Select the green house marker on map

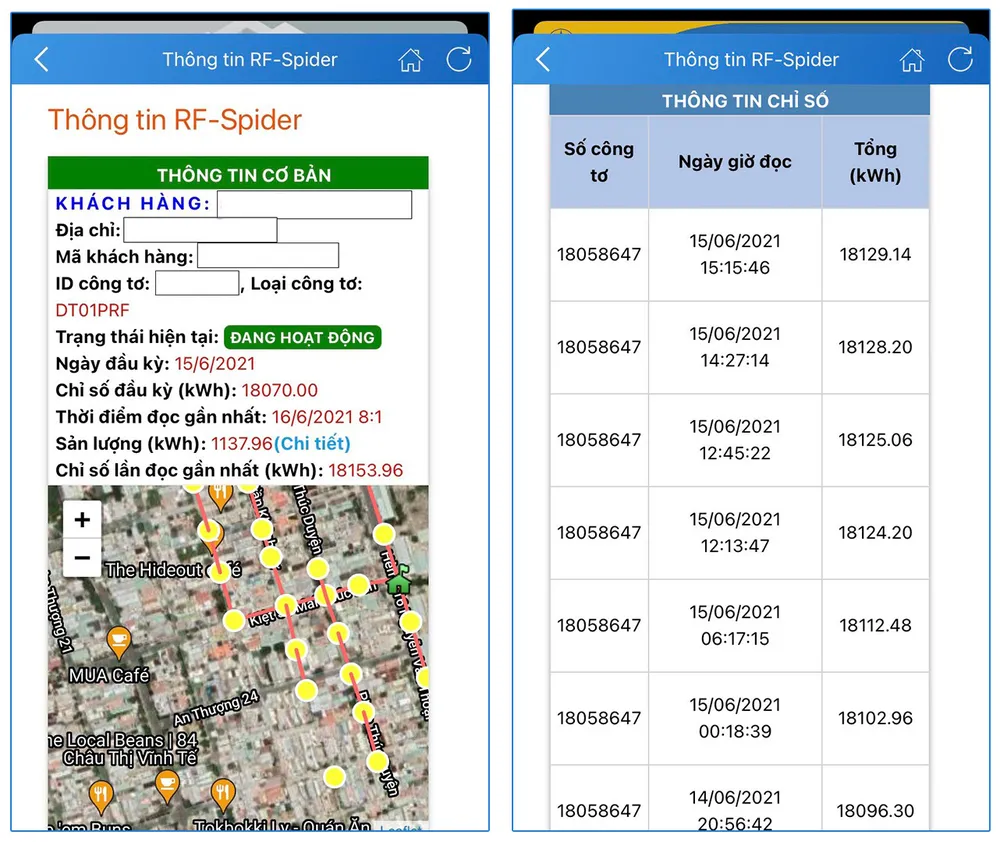coord(399,581)
